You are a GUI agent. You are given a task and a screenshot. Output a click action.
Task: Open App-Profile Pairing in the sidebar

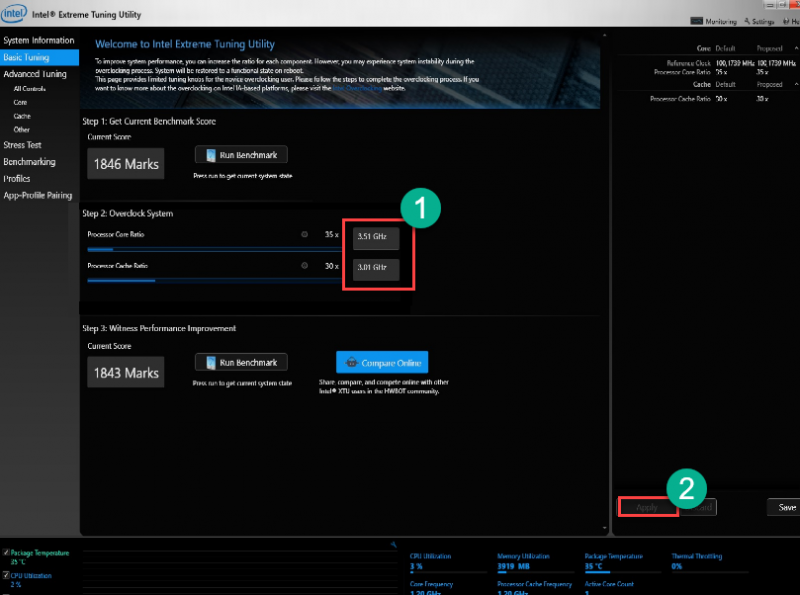tap(37, 195)
